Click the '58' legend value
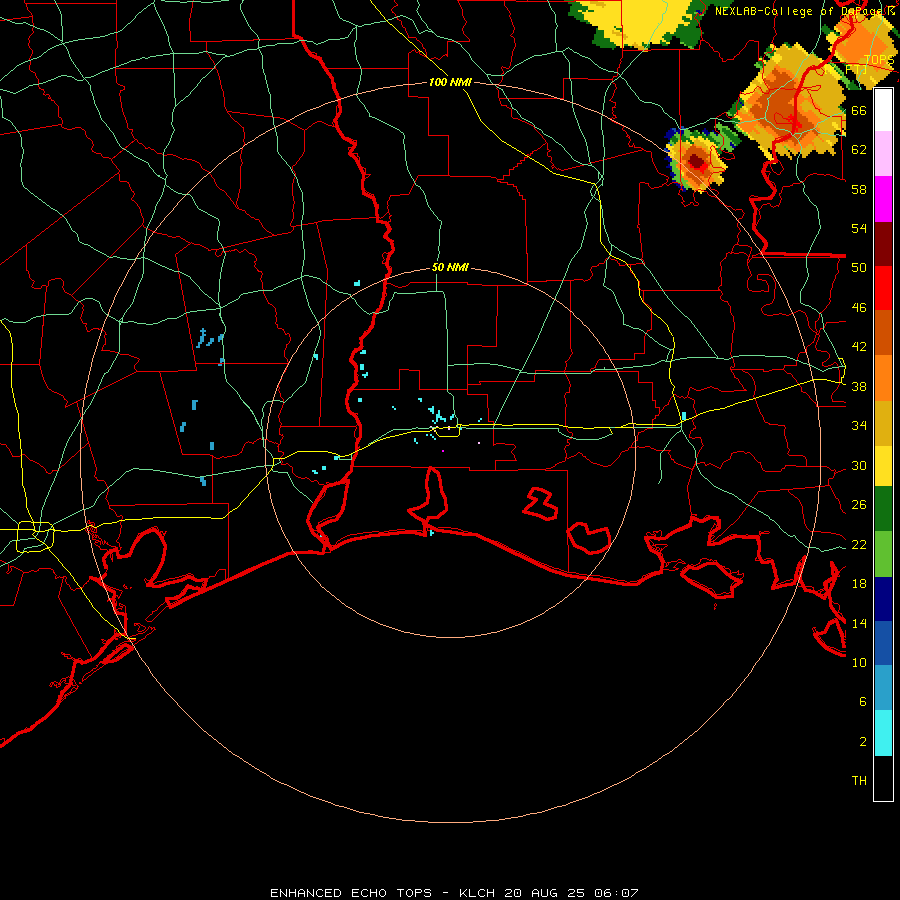 [x=859, y=189]
